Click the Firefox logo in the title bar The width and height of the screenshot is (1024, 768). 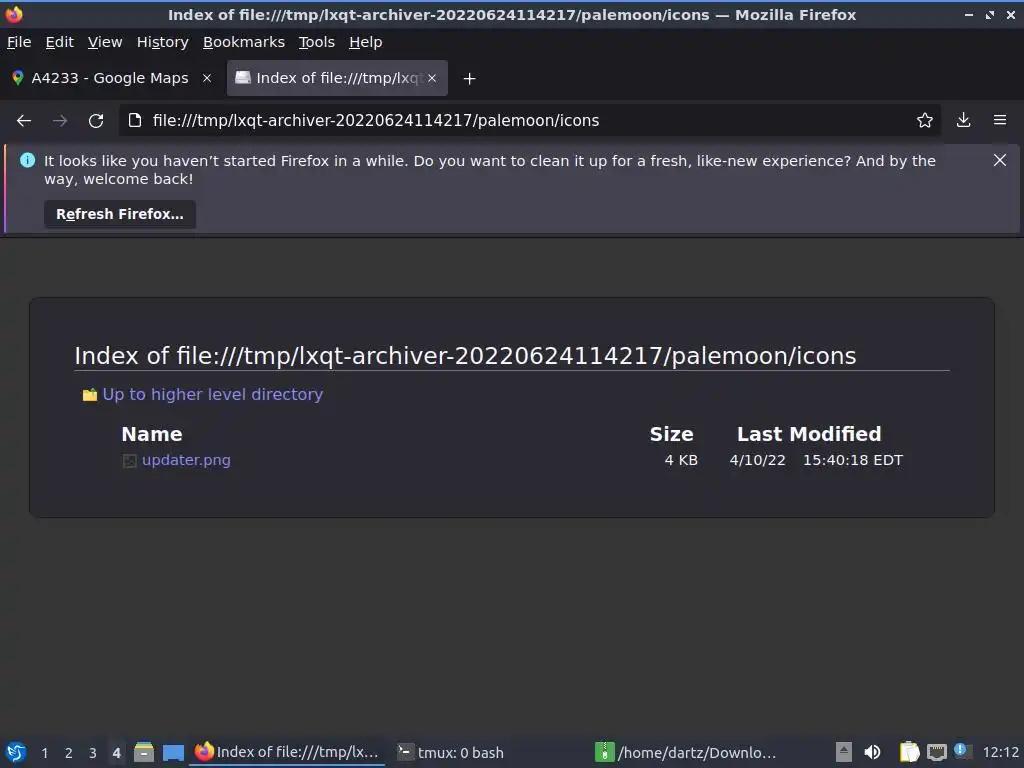[x=14, y=14]
